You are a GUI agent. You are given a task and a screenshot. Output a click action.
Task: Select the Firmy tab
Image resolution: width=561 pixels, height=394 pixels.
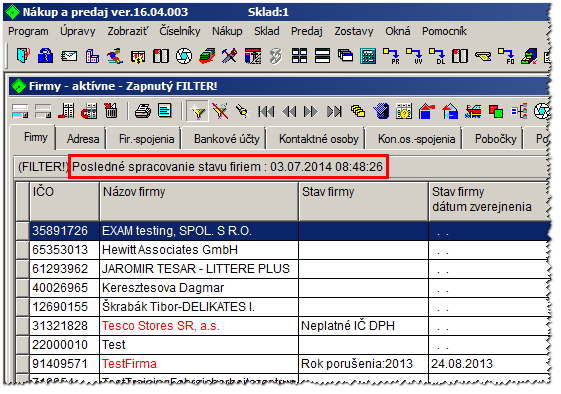[x=35, y=137]
